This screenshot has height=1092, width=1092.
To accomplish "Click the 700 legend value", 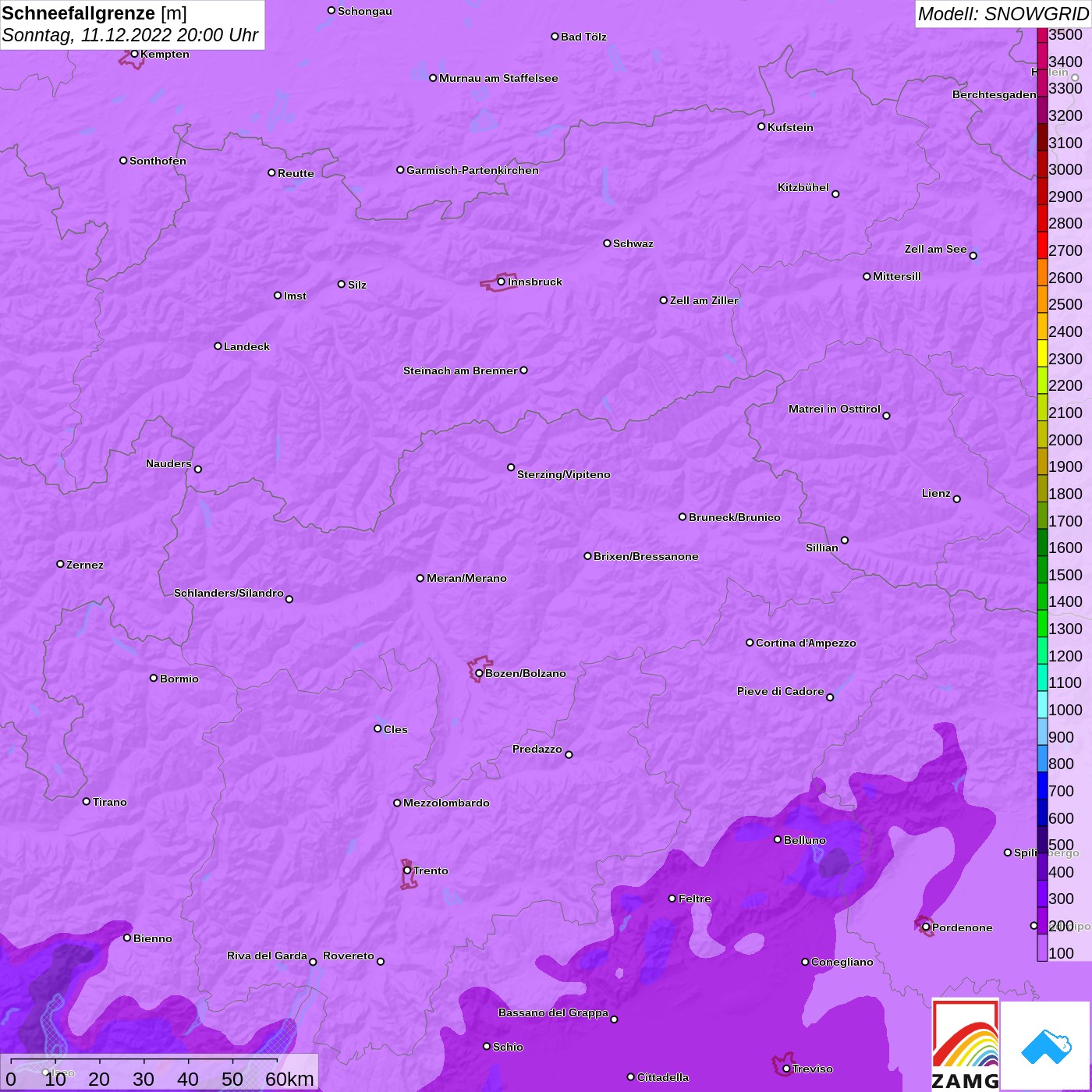I will [x=1062, y=791].
